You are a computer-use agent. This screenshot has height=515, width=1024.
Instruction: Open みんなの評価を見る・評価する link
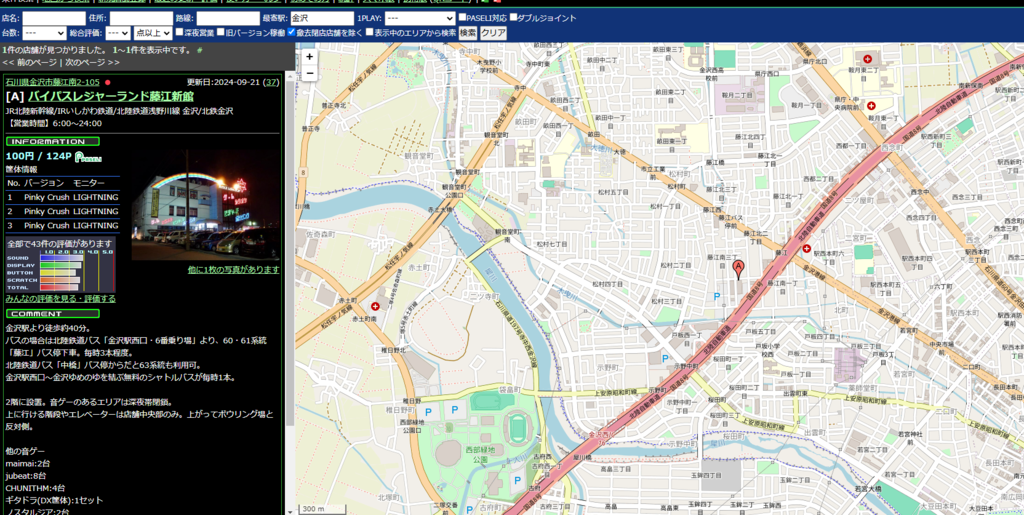[61, 299]
